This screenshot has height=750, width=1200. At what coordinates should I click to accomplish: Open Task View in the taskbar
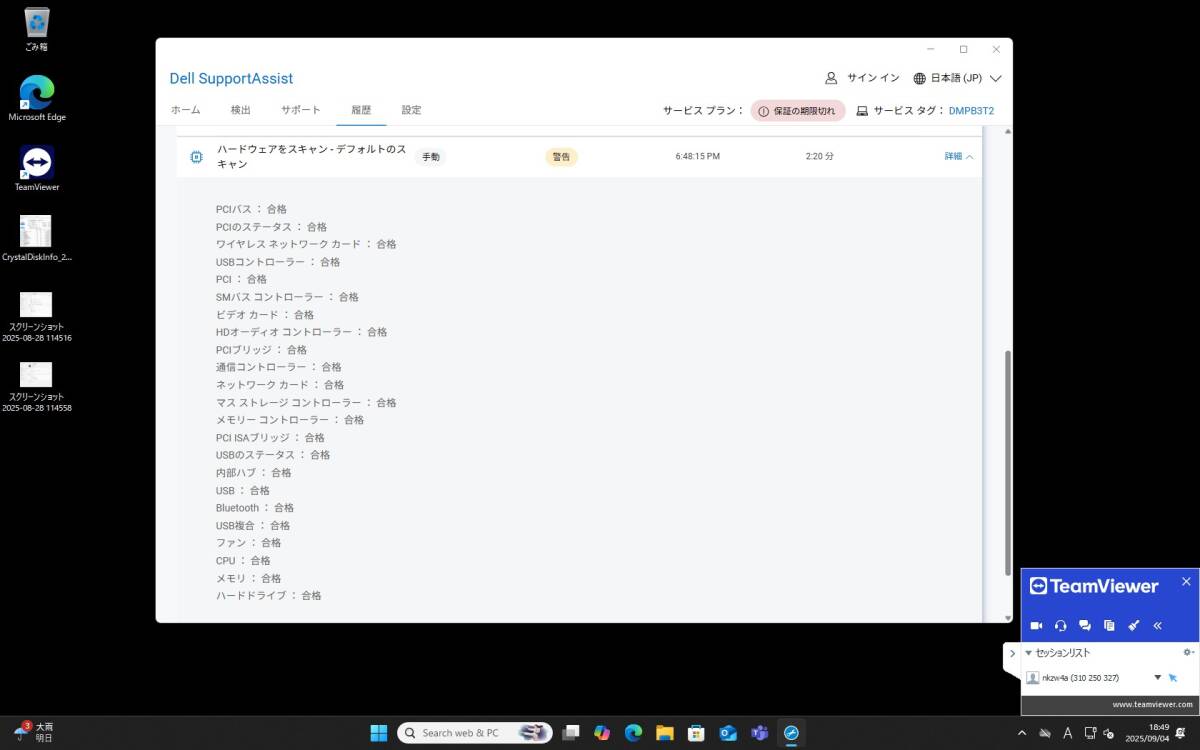click(x=570, y=733)
